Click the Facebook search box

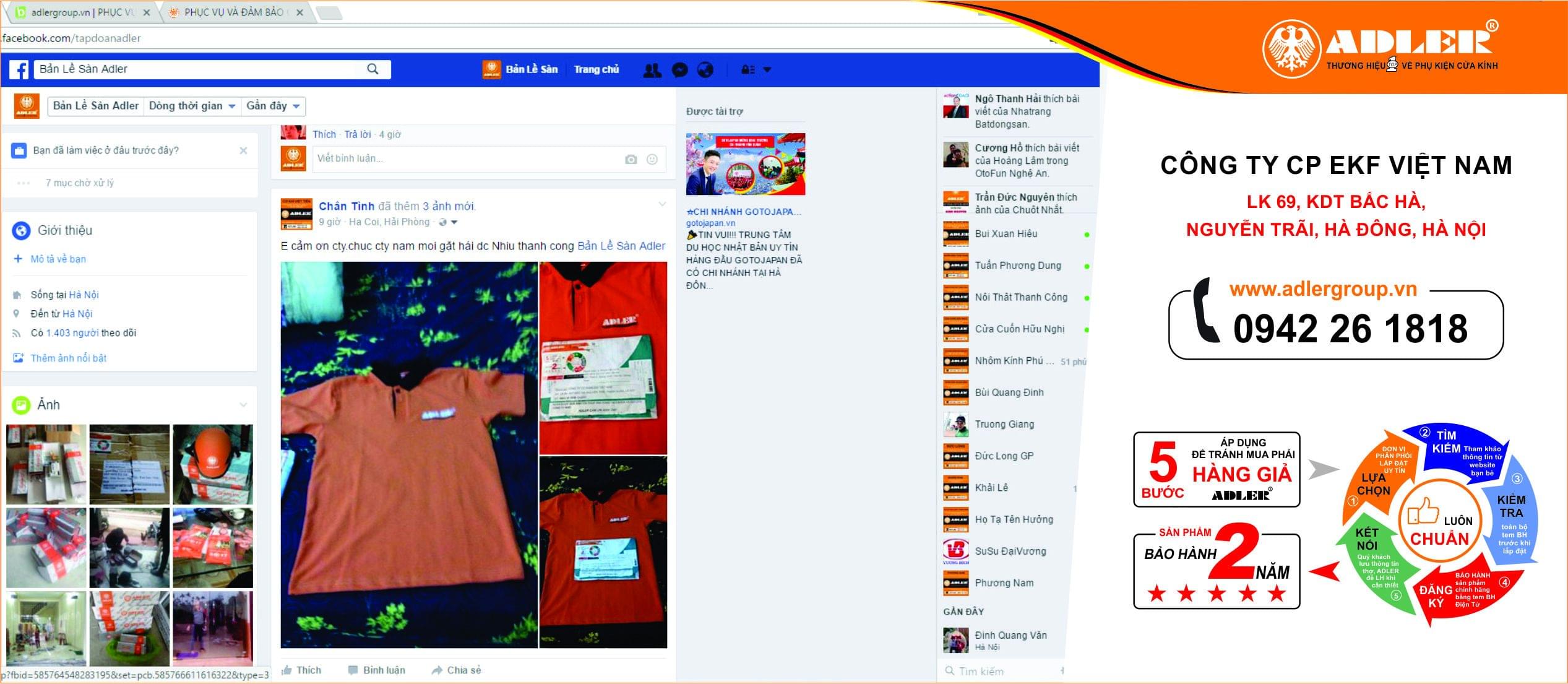212,69
